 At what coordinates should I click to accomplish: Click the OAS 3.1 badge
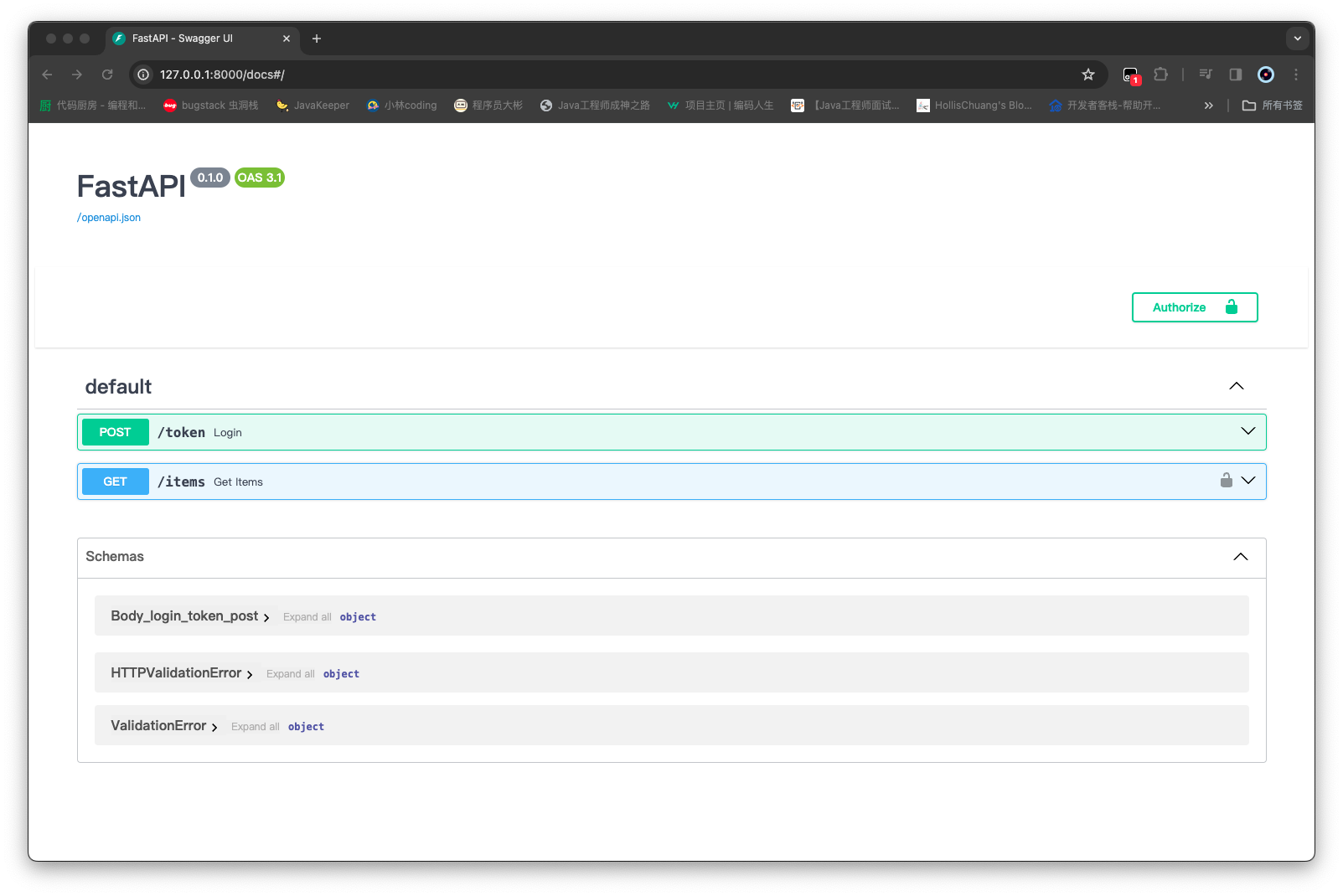pos(260,178)
